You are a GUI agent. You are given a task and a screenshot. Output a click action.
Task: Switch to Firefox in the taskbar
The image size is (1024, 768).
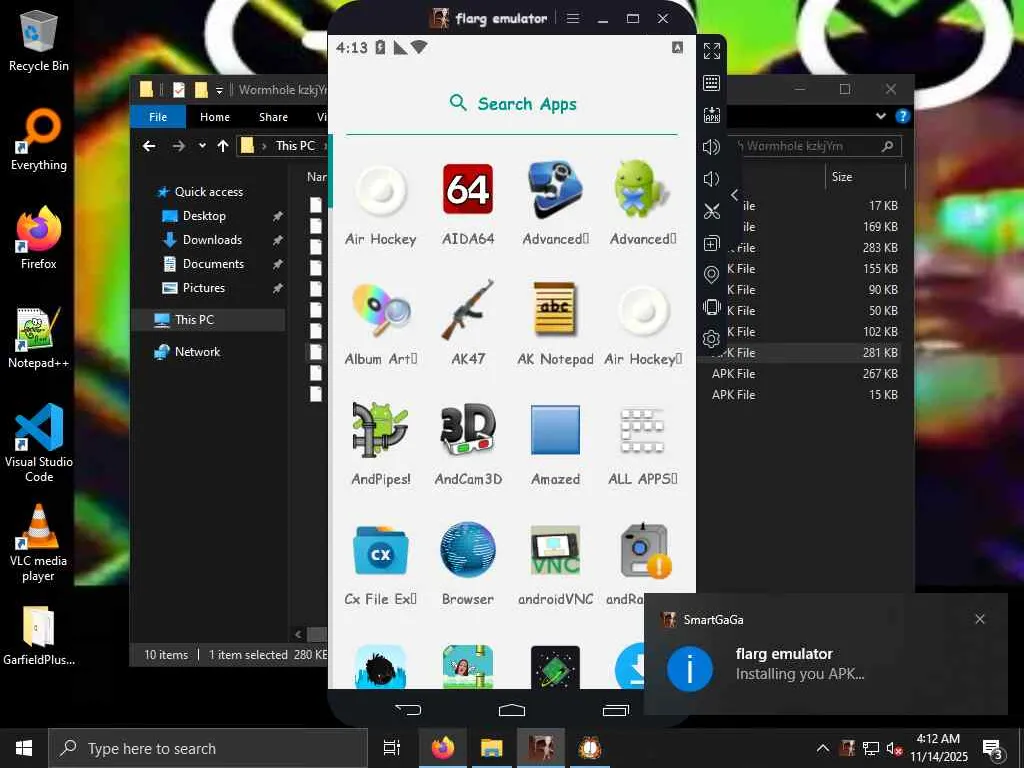point(443,748)
